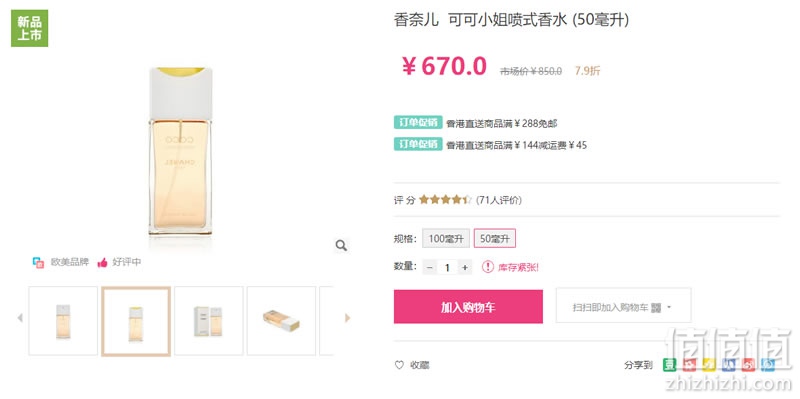Click the thumbs-up 好评中 icon
Screen dimensions: 800x399
pos(103,262)
